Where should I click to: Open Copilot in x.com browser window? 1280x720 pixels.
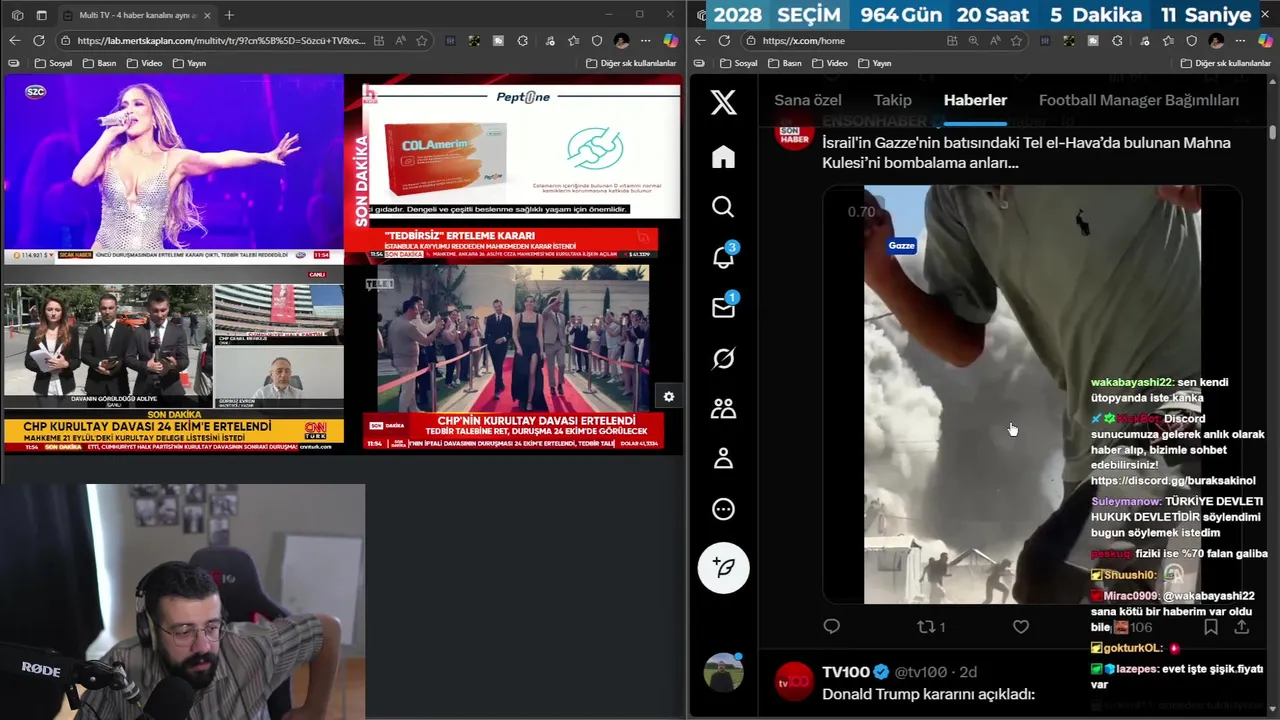pyautogui.click(x=1265, y=40)
